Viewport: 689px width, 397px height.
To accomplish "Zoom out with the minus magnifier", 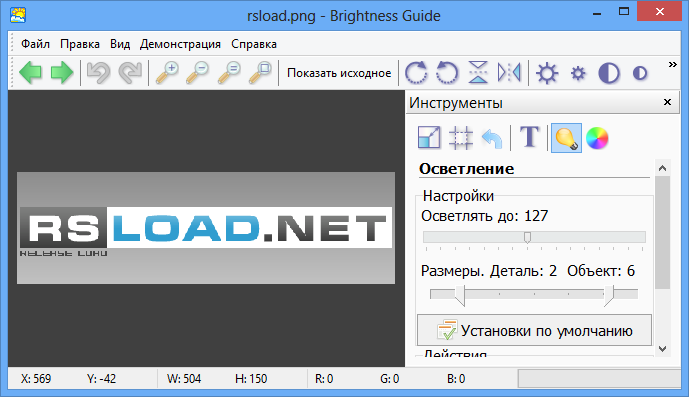I will click(198, 73).
